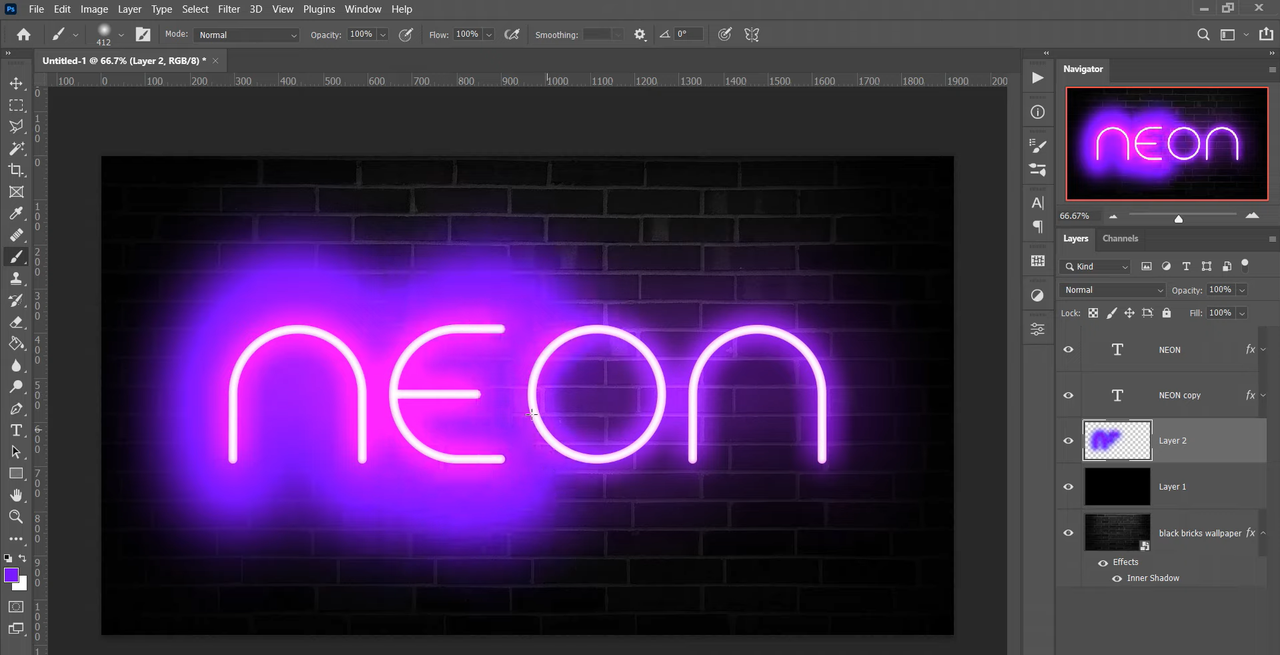
Task: Open the Brush Settings panel icon
Action: click(x=1038, y=146)
